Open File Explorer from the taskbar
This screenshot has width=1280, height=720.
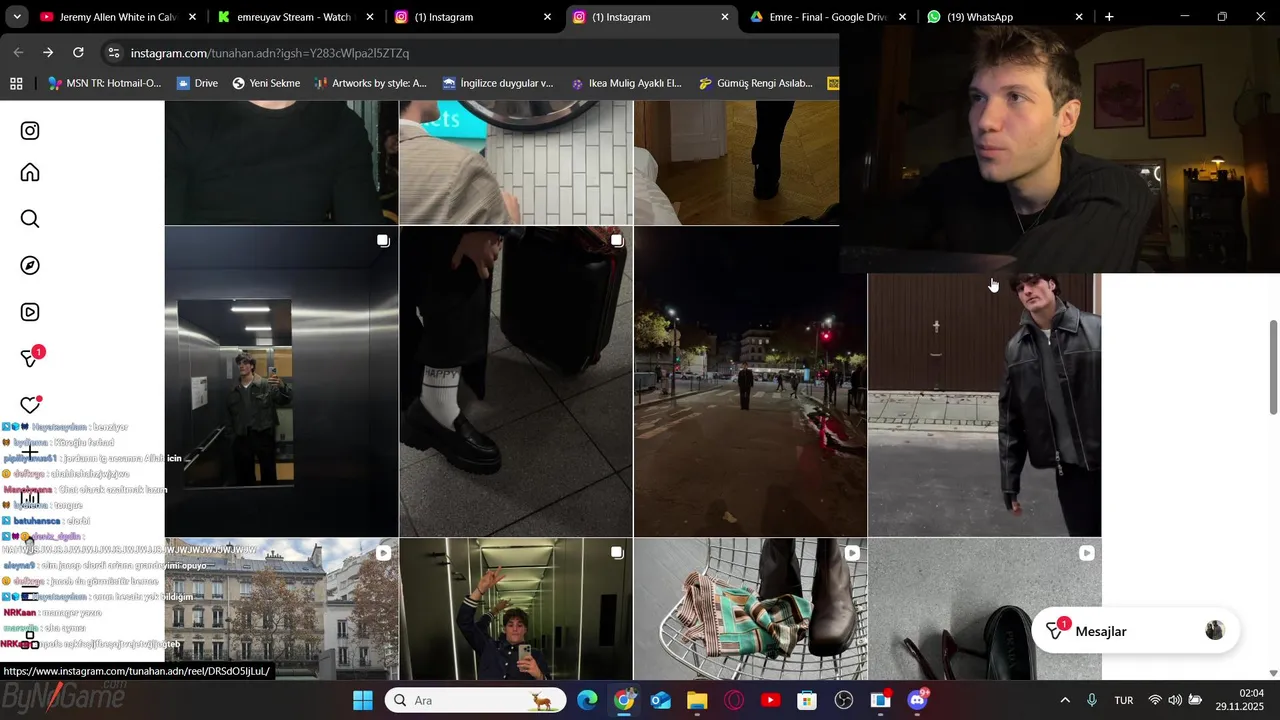pyautogui.click(x=697, y=700)
